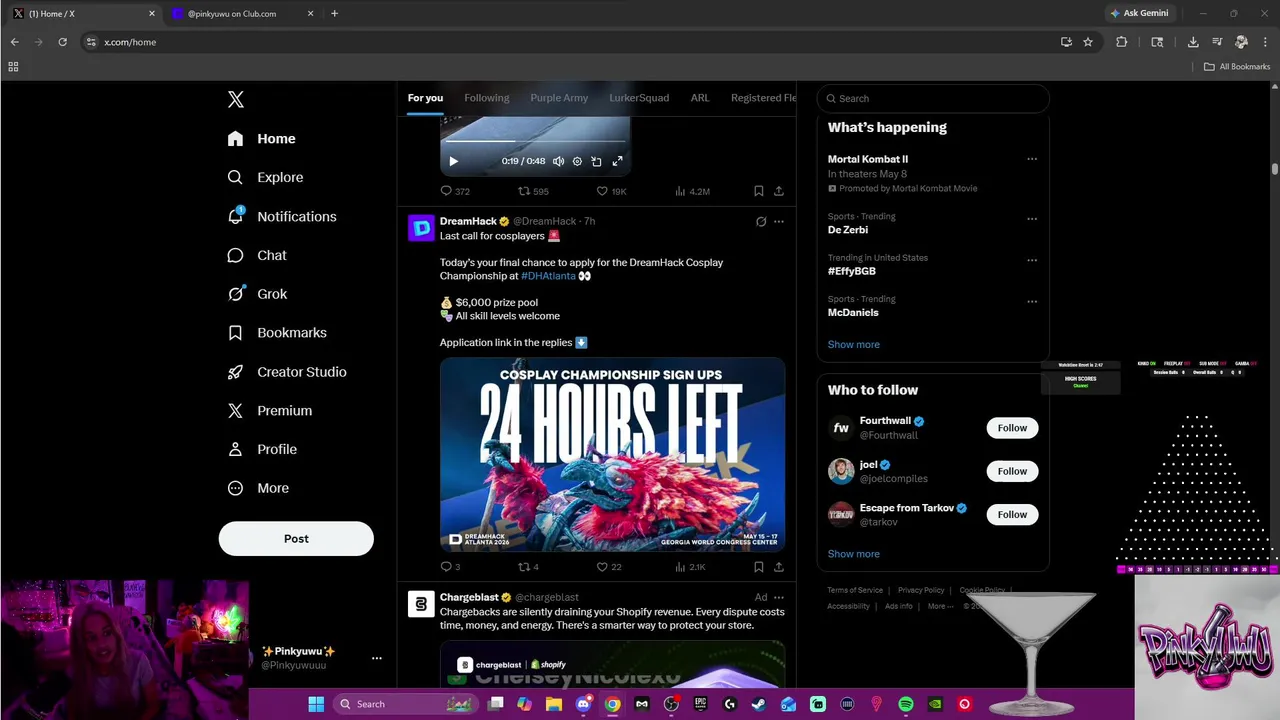Open Chrome three-dot menu
1280x720 pixels.
(x=1265, y=42)
